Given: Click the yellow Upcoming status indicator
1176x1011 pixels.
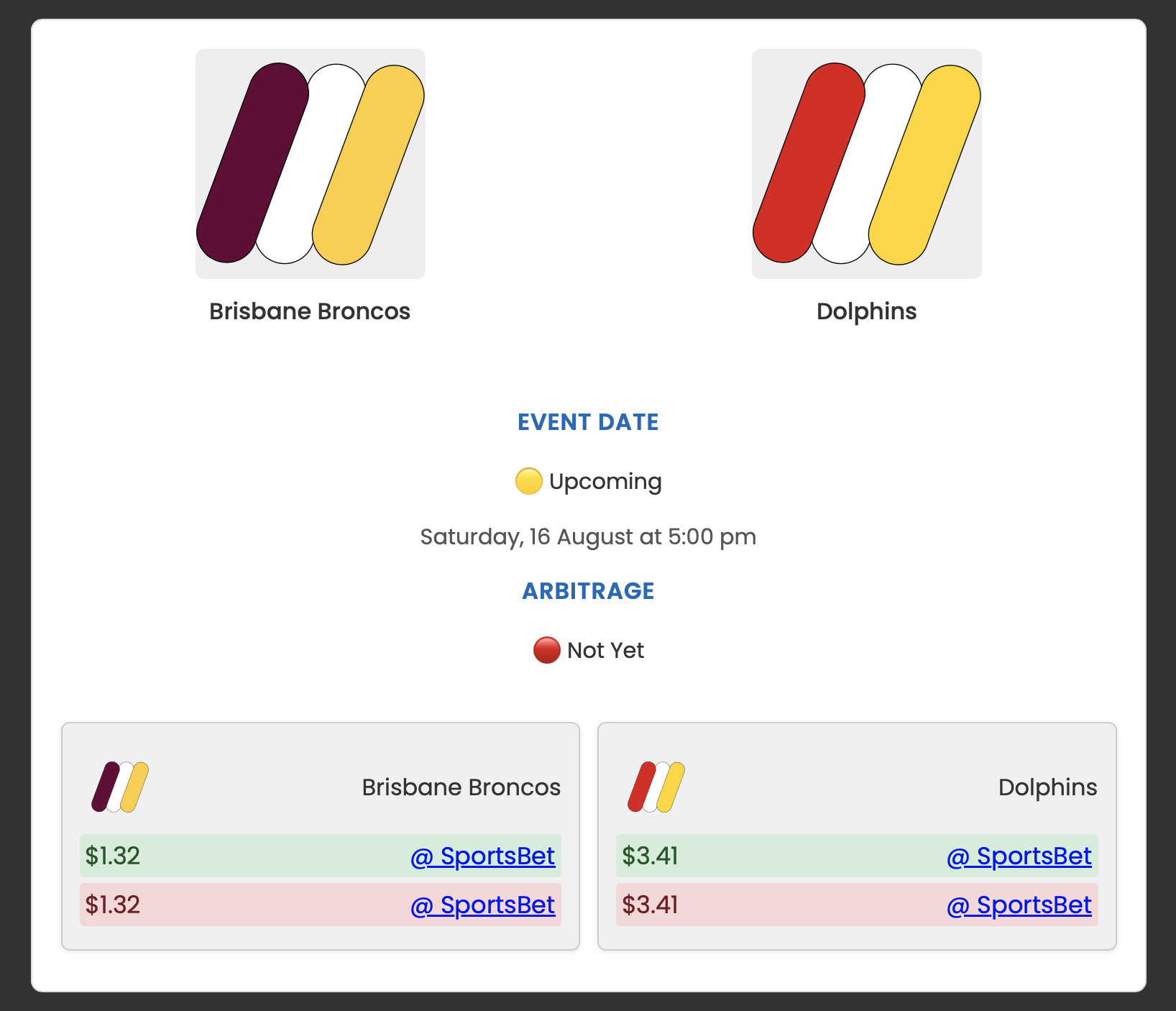Looking at the screenshot, I should tap(529, 480).
